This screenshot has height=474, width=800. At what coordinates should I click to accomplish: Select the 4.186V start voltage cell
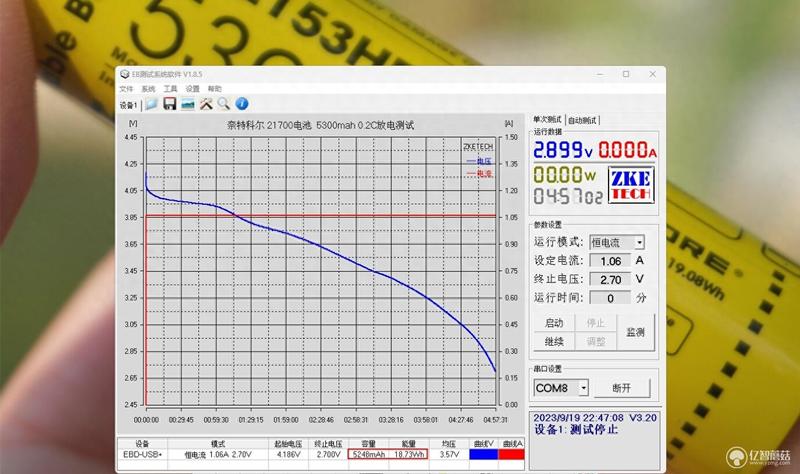(x=288, y=454)
